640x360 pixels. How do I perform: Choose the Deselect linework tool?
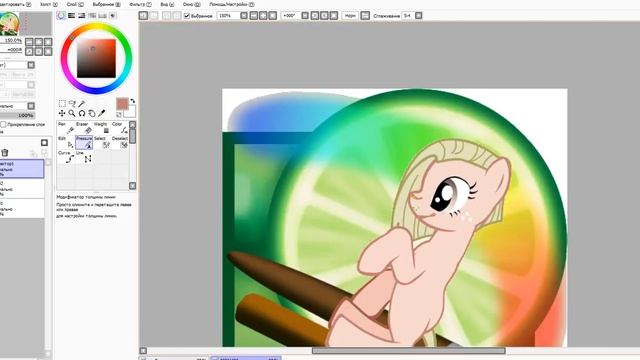tap(120, 142)
